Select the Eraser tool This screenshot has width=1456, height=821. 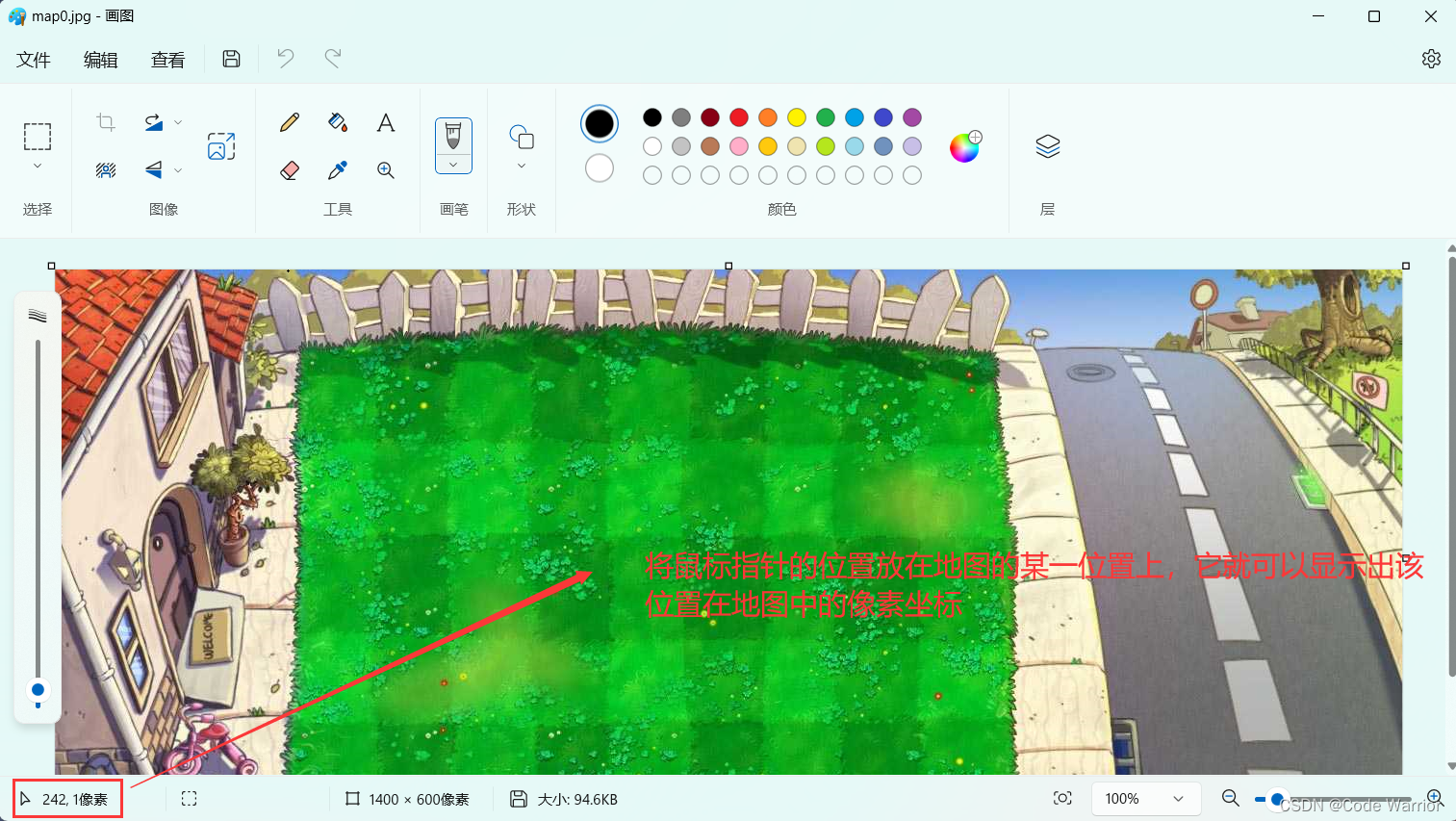[290, 170]
